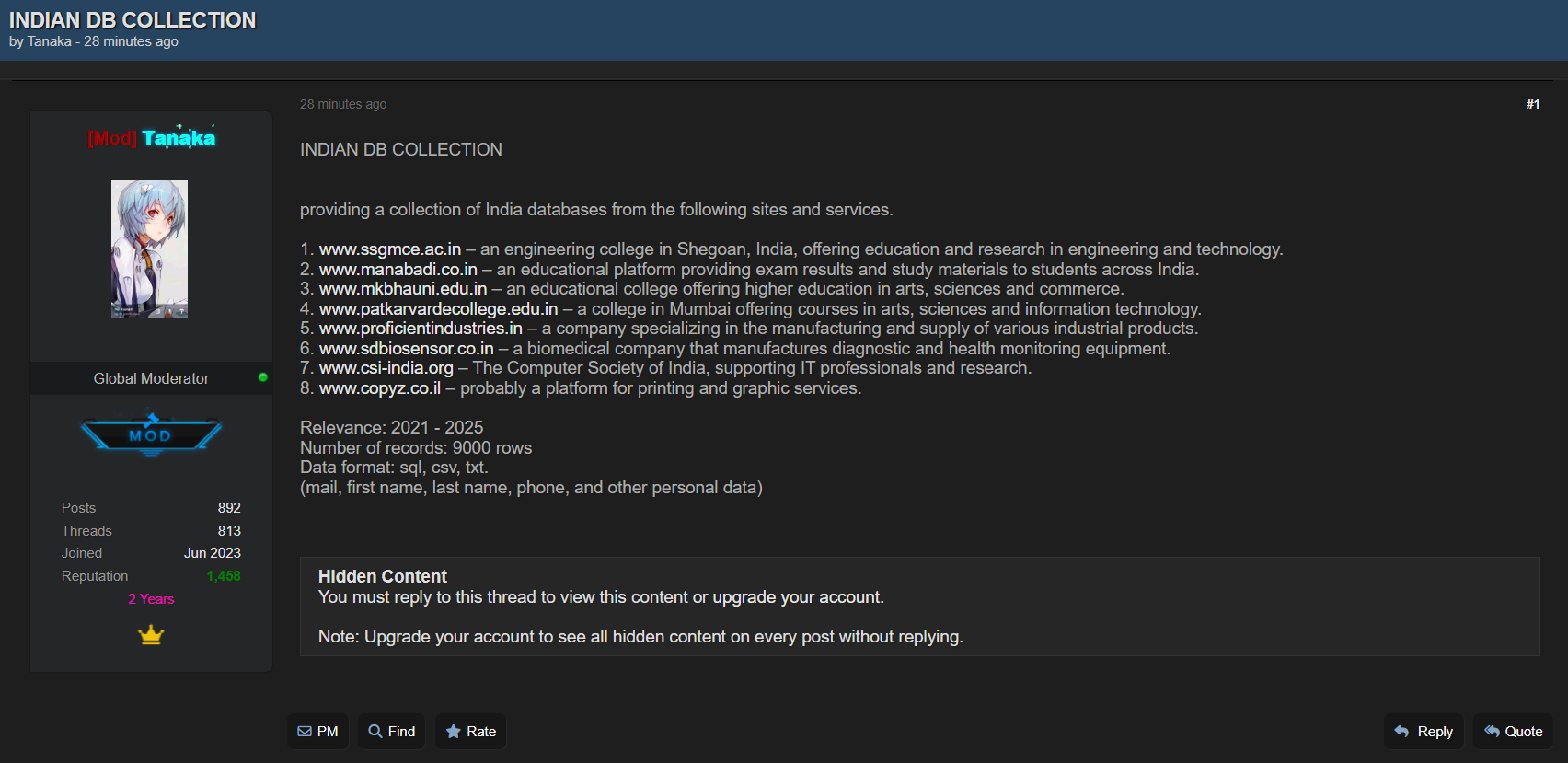Click the green online status dot

(x=263, y=377)
